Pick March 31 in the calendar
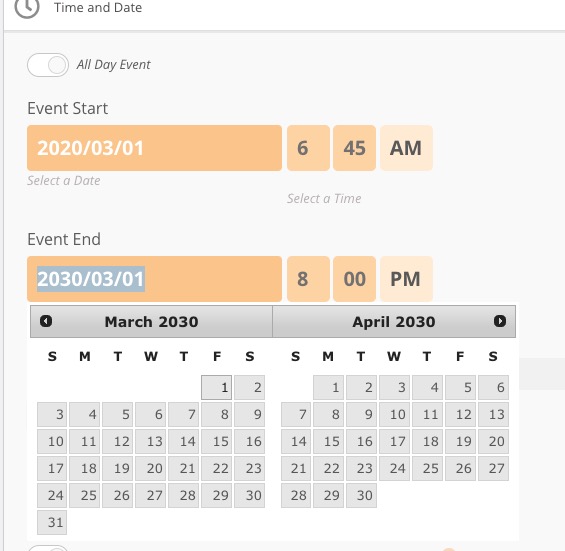565x551 pixels. coord(52,522)
